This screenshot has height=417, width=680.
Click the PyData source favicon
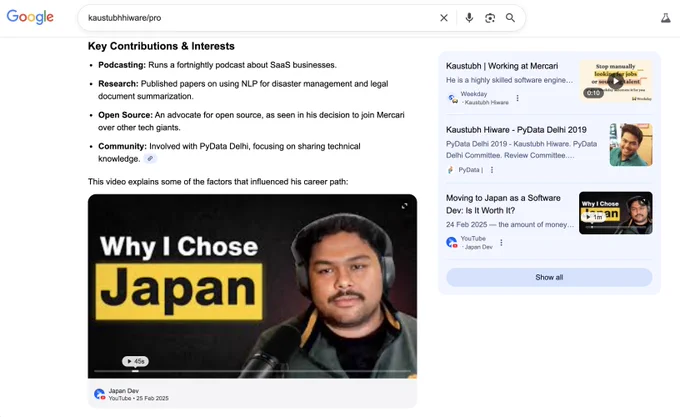tap(451, 170)
